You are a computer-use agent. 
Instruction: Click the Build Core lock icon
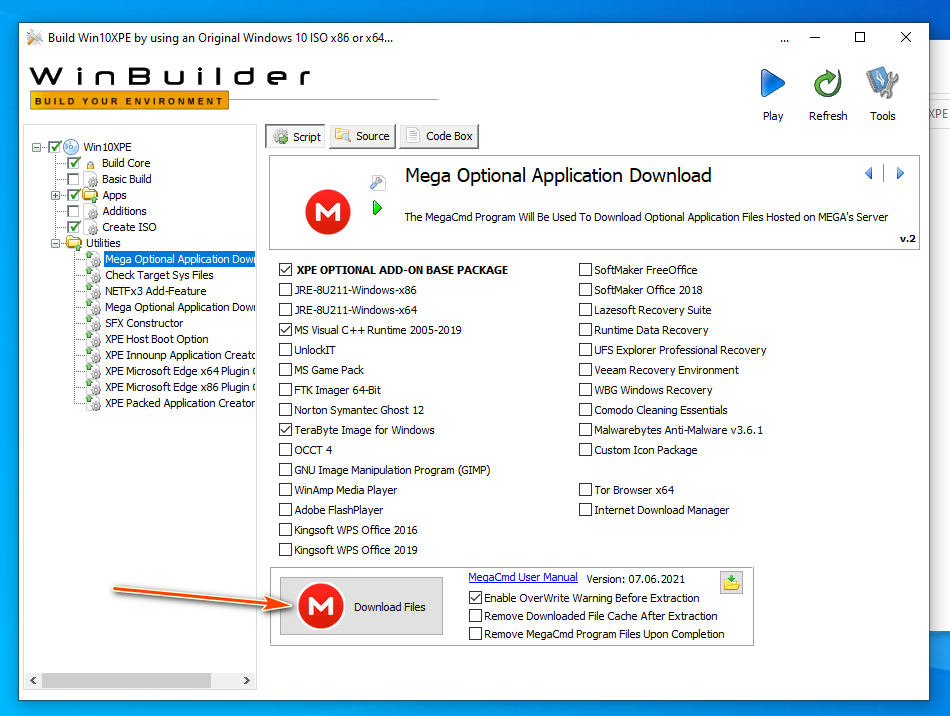(90, 164)
